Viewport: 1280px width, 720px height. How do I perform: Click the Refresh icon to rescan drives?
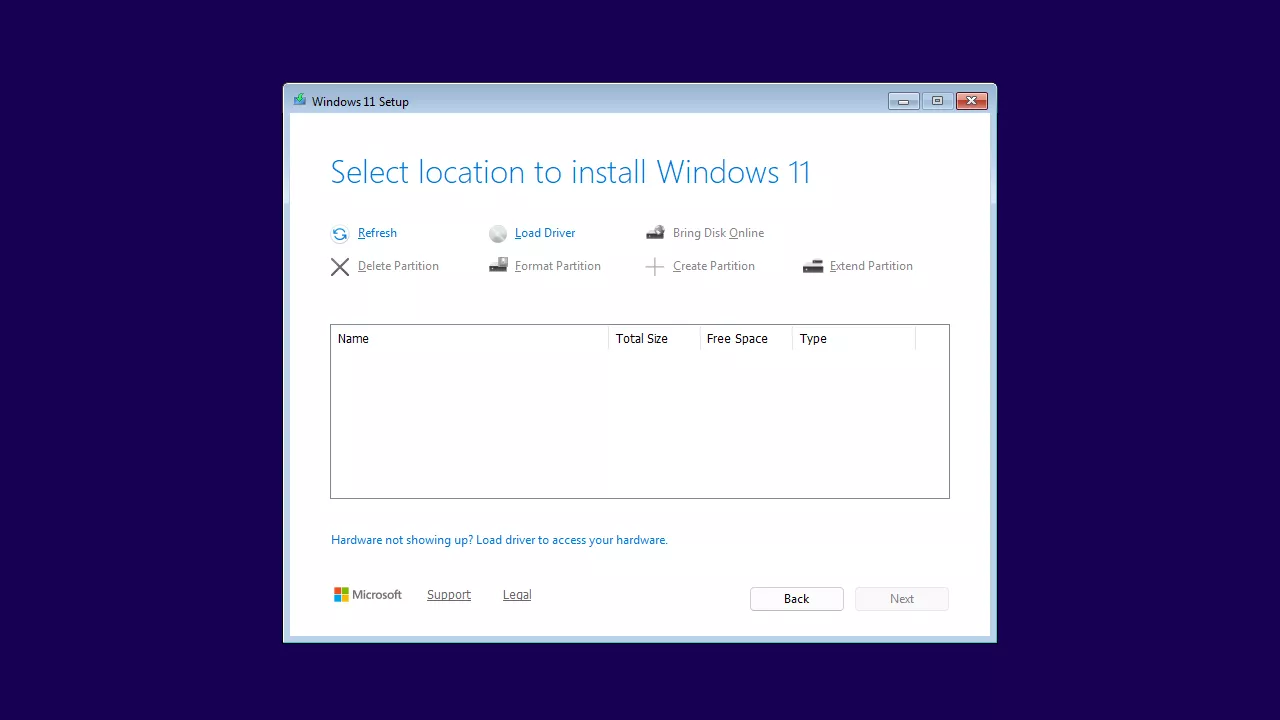tap(340, 233)
